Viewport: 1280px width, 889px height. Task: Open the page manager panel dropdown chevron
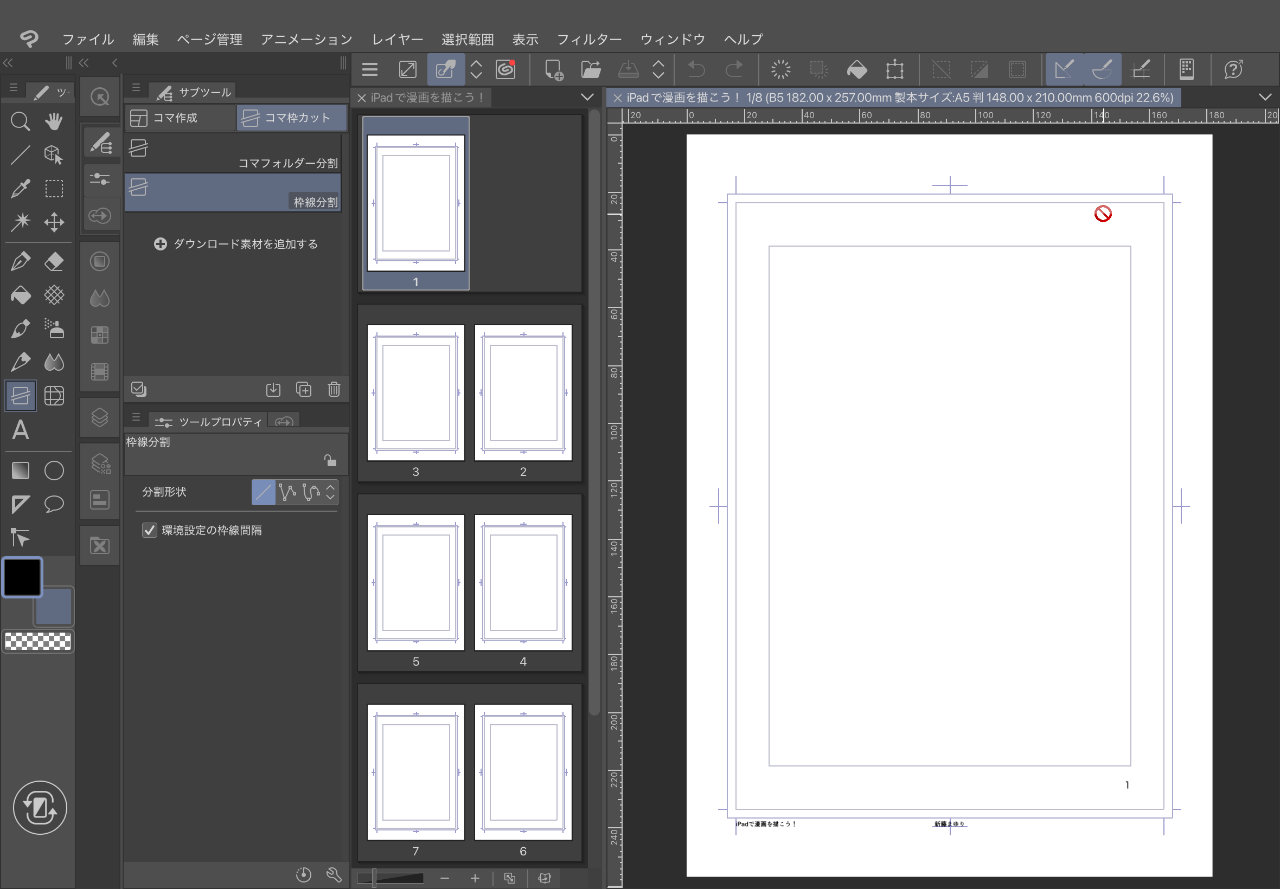click(587, 97)
